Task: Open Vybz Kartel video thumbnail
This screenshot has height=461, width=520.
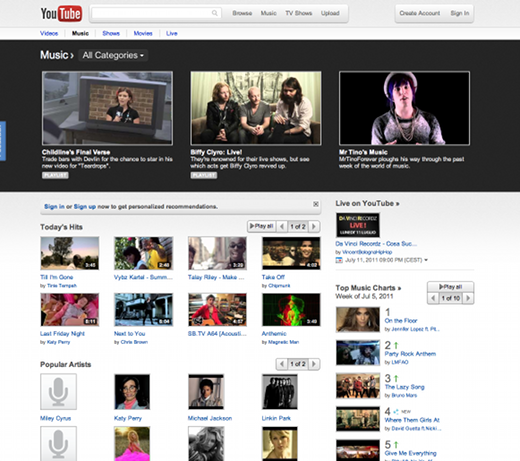Action: (x=144, y=253)
